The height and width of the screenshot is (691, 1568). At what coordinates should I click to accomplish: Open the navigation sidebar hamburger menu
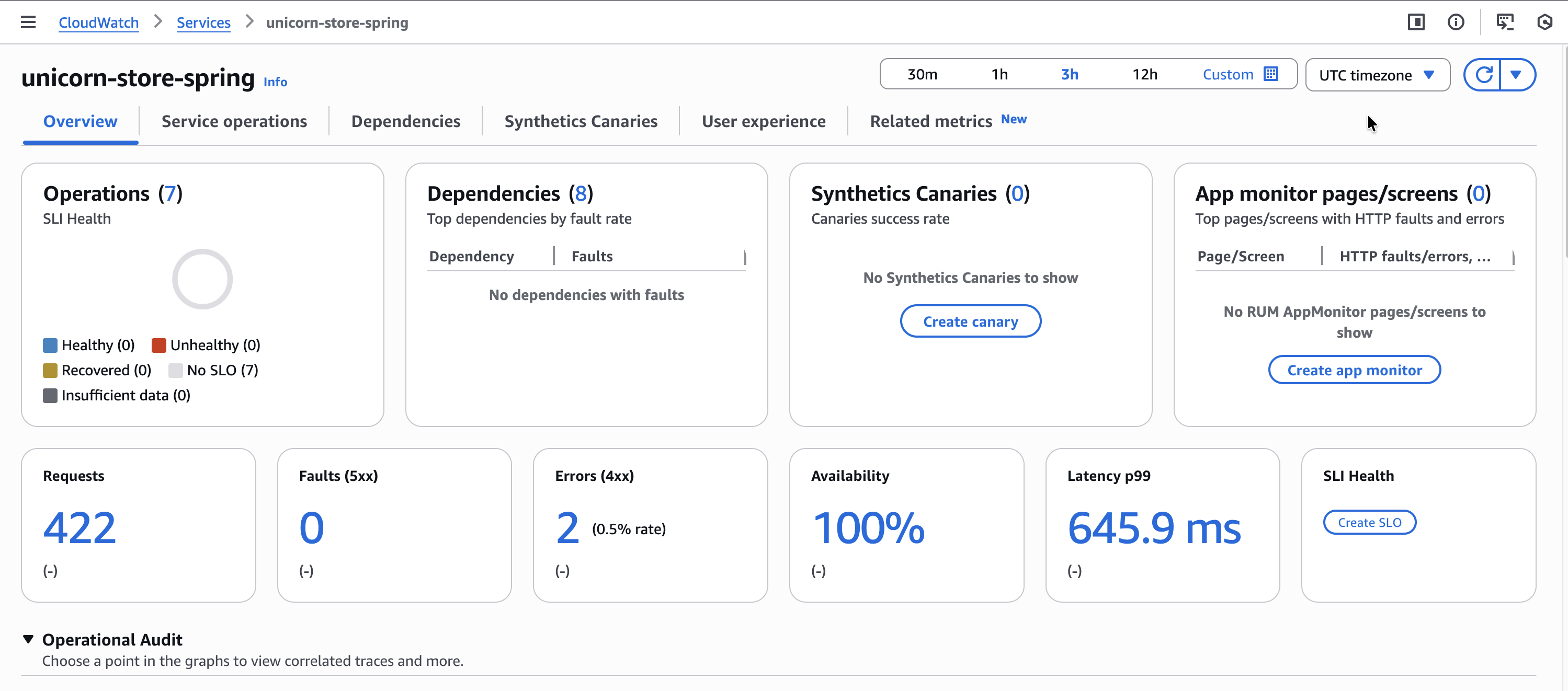(28, 21)
